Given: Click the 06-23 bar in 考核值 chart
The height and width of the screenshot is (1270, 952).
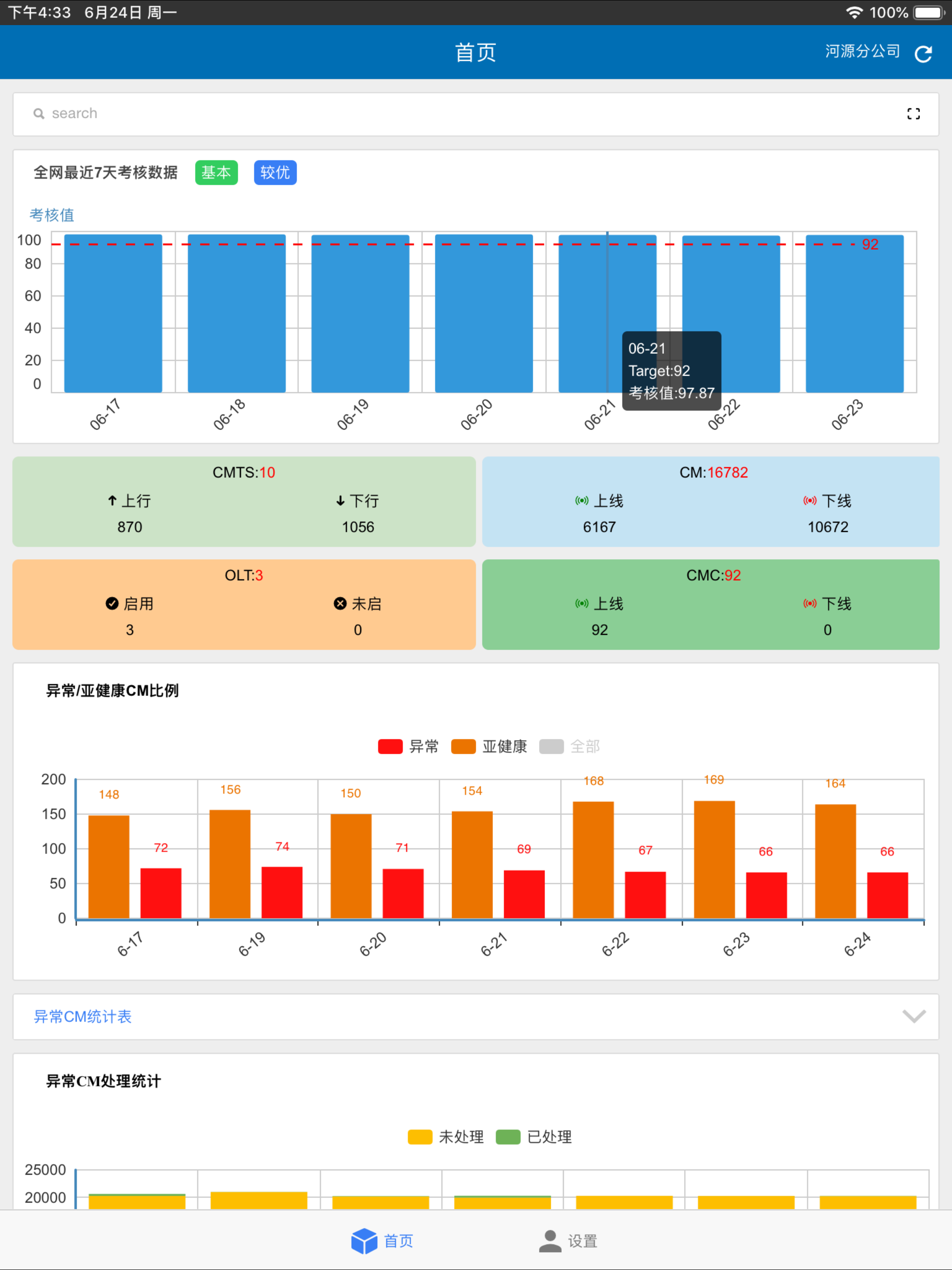Looking at the screenshot, I should click(854, 313).
